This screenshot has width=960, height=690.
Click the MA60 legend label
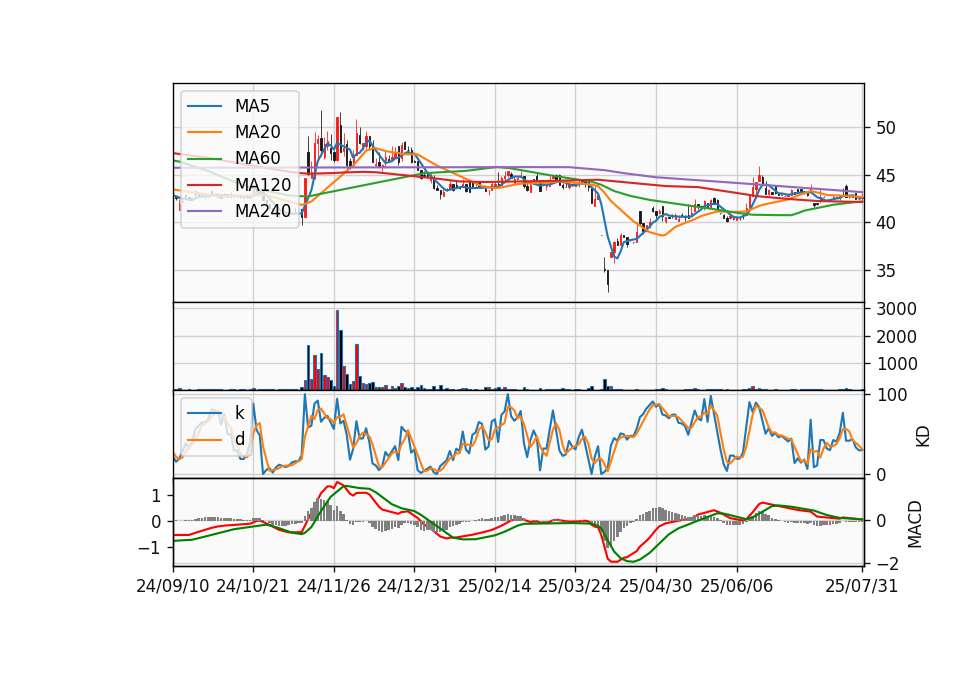257,158
